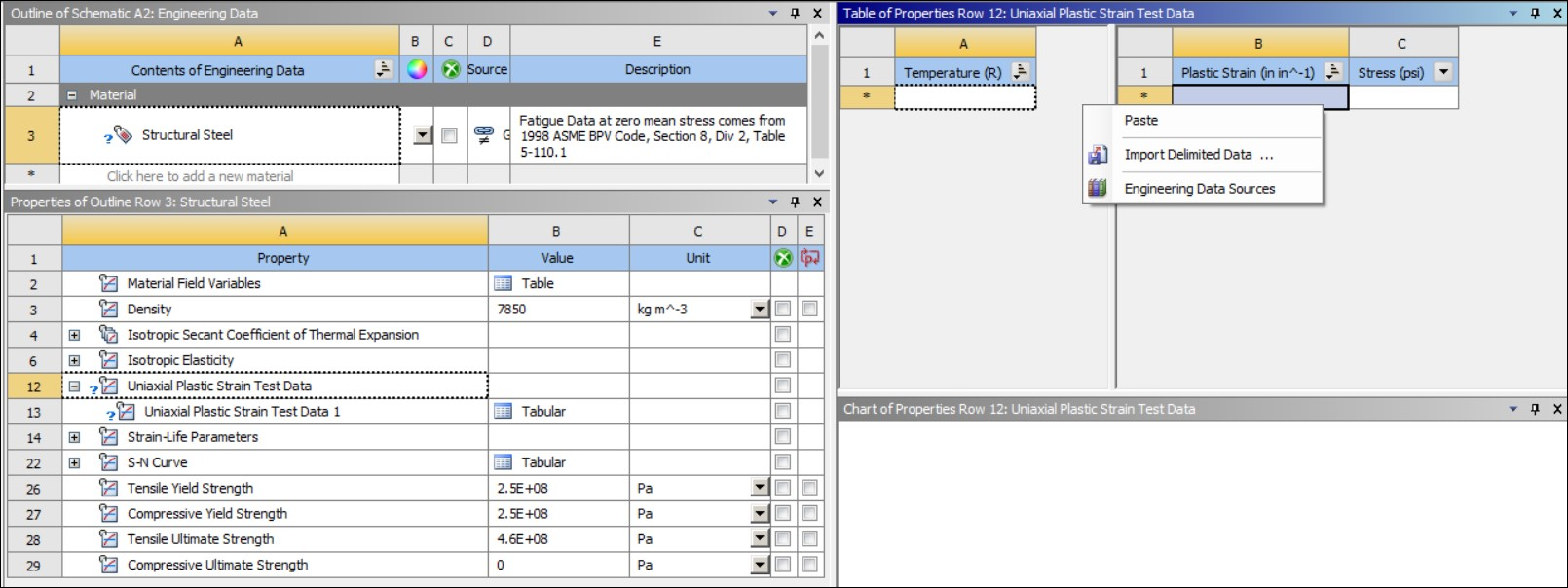Click the outline panel scroll down arrow
Viewport: 1568px width, 588px height.
pyautogui.click(x=819, y=173)
